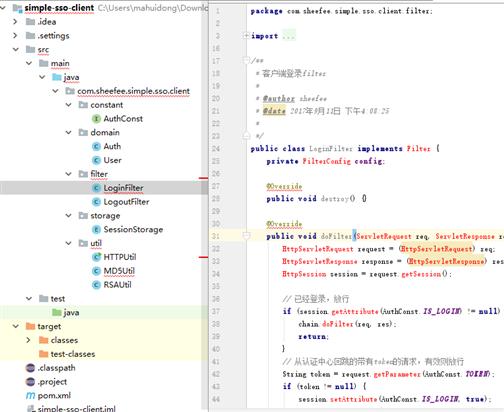Select the AuthConst interface icon

click(x=96, y=119)
